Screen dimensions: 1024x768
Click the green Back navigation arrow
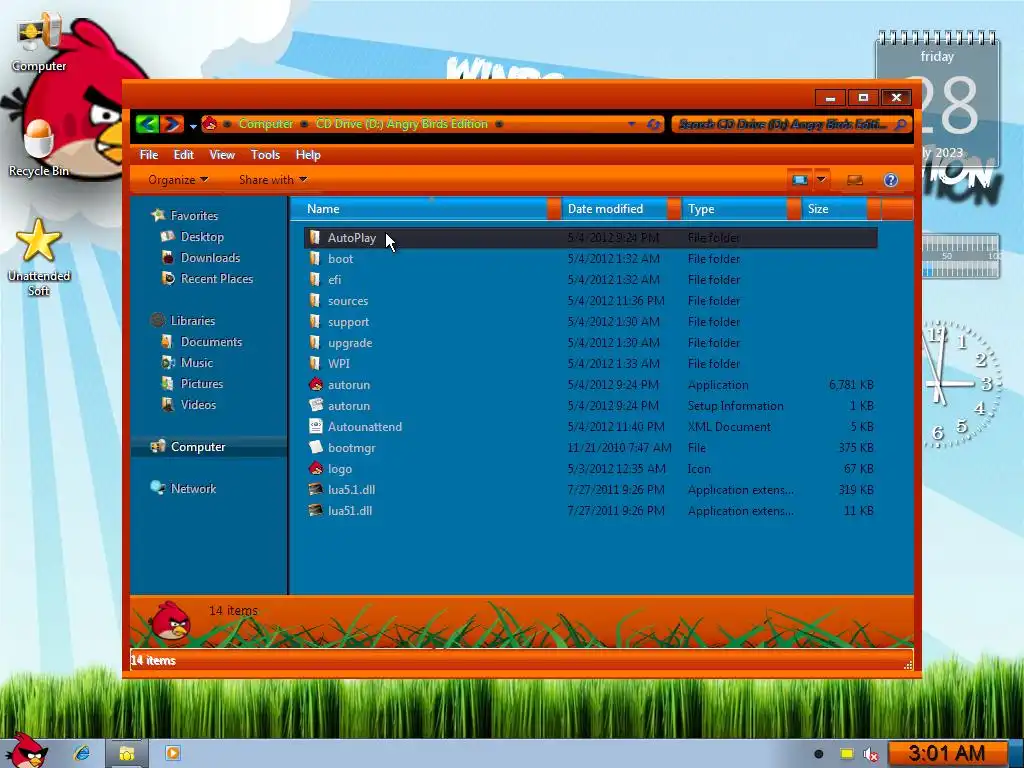coord(148,123)
